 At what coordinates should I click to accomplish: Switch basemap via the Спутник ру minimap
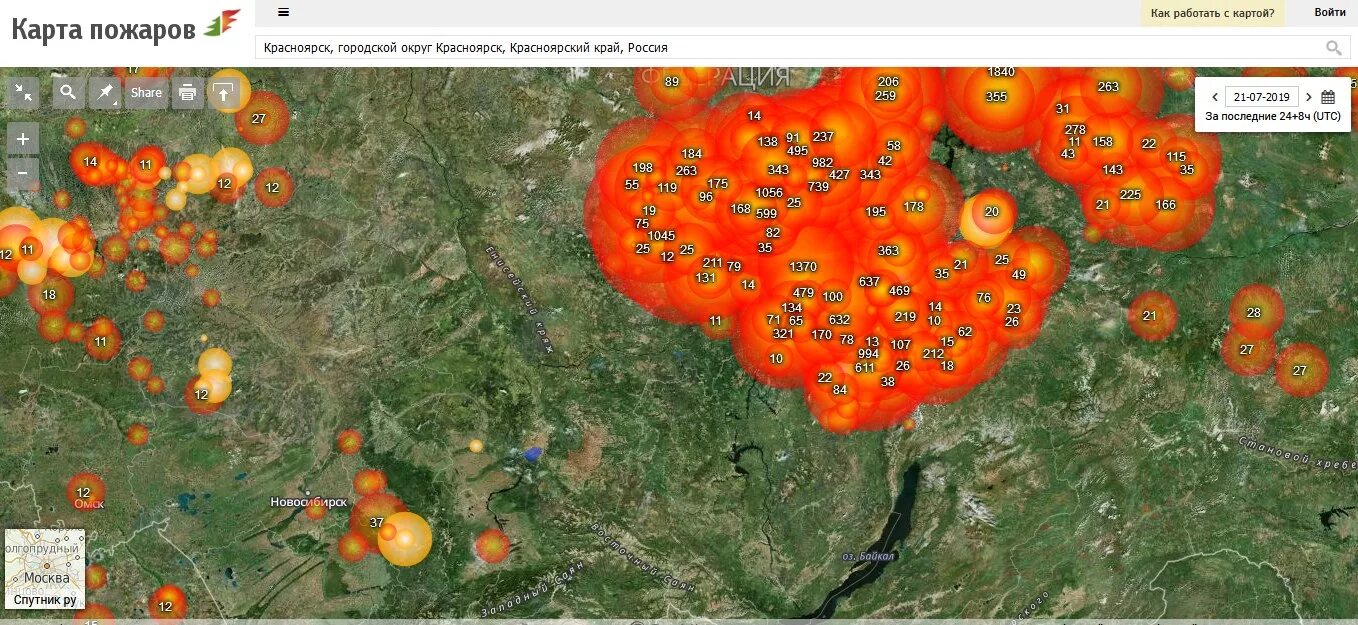(45, 569)
